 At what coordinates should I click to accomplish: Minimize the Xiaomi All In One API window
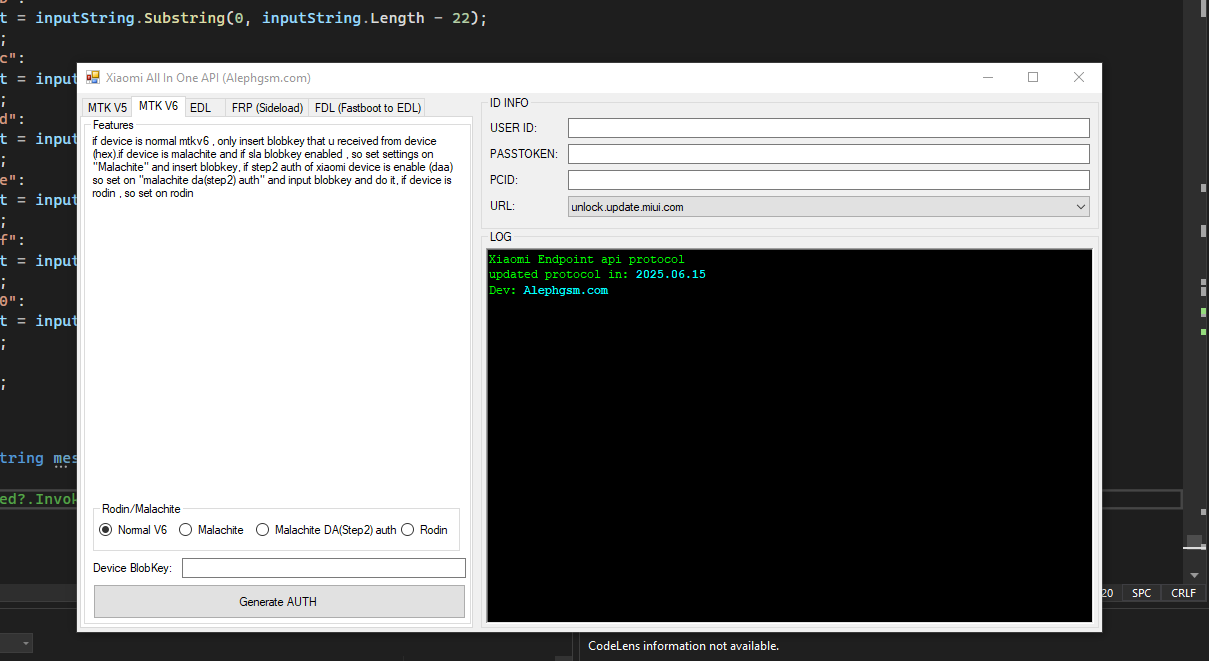pos(987,77)
